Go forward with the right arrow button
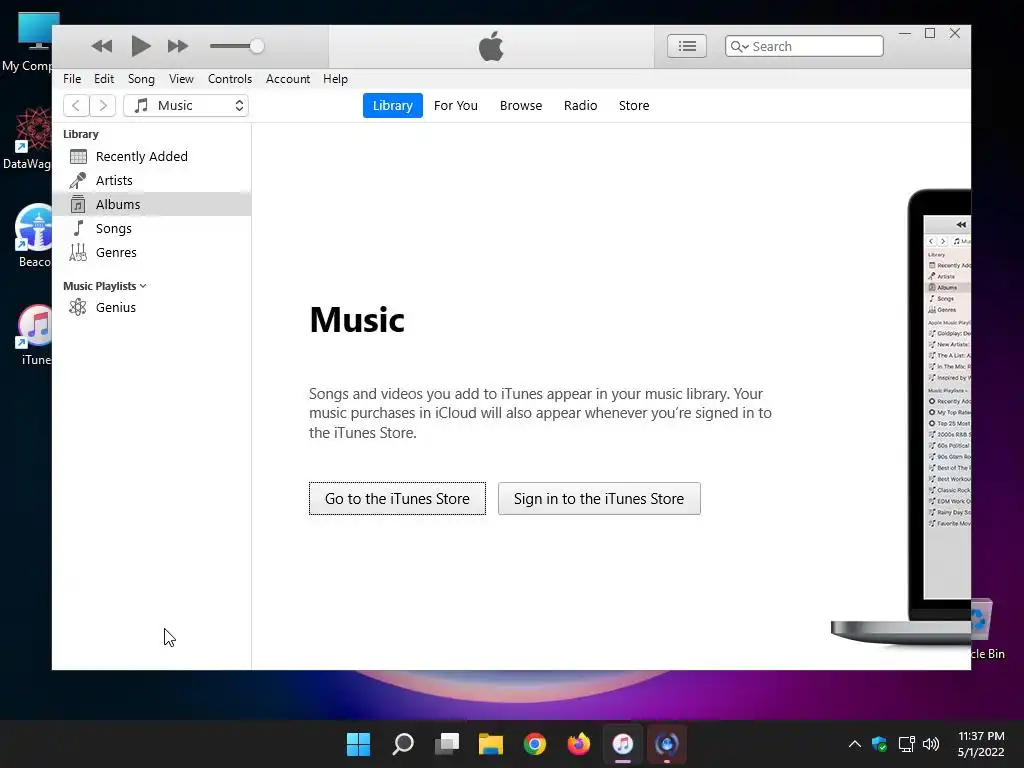 click(x=103, y=105)
